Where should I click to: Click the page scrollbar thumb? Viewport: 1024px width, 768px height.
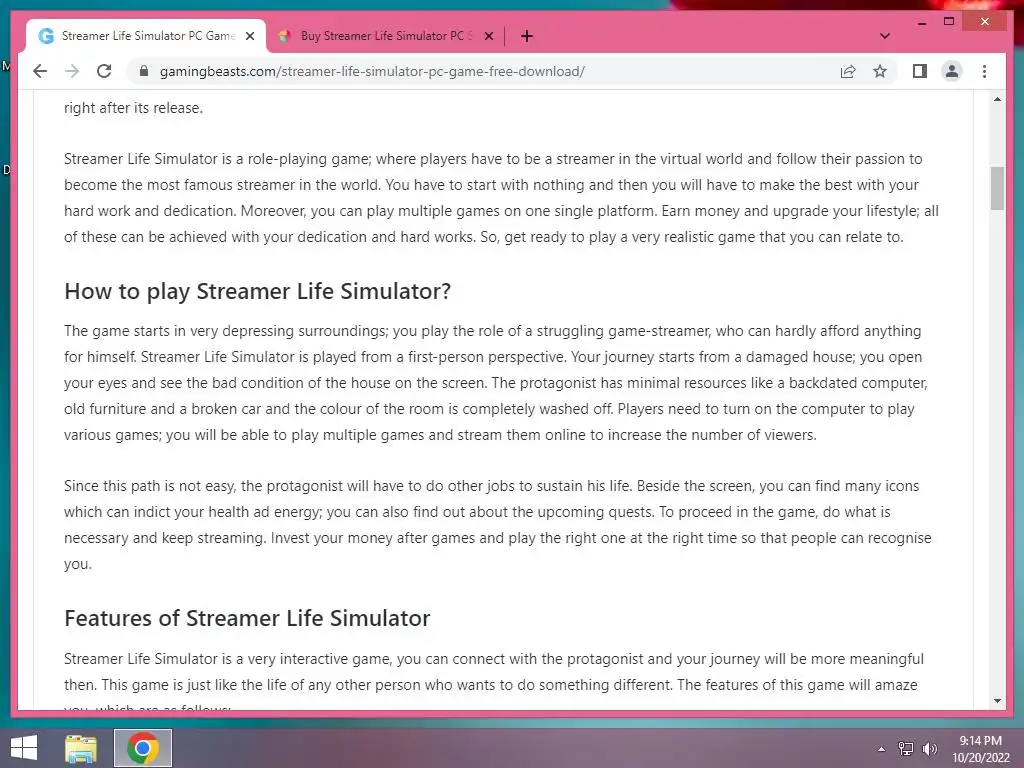[x=997, y=189]
